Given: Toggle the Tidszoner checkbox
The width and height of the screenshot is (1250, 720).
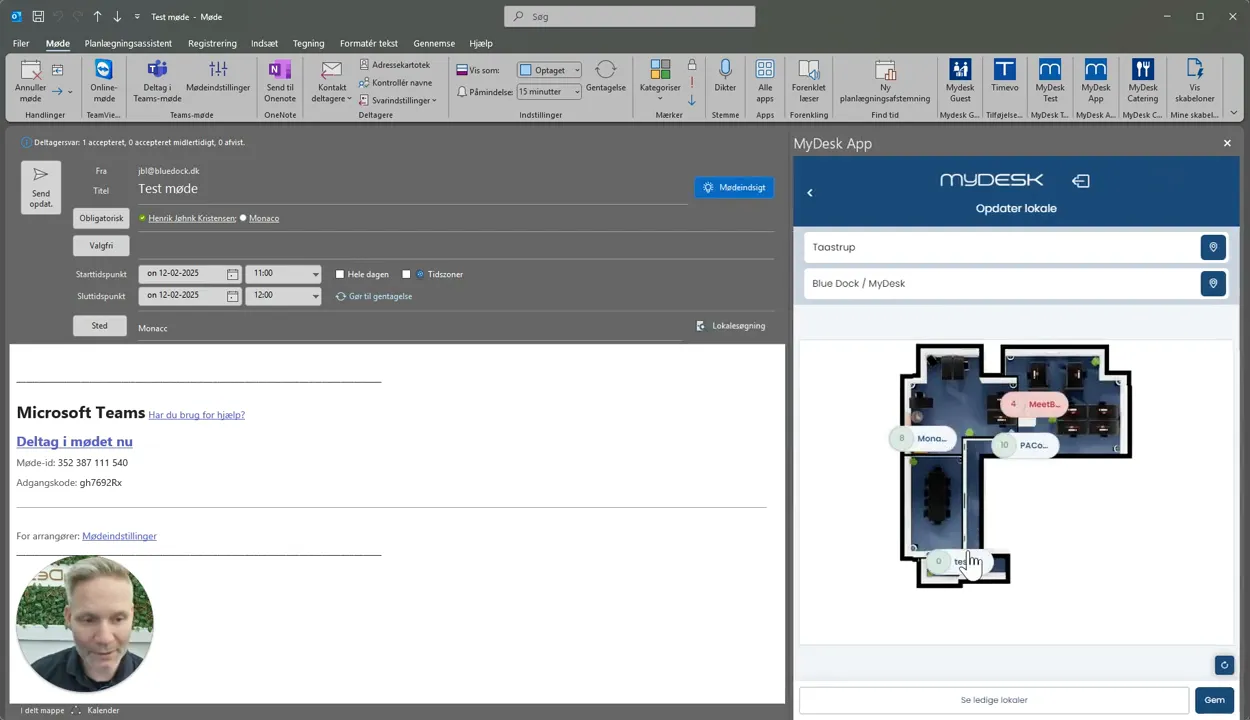Looking at the screenshot, I should tap(406, 274).
